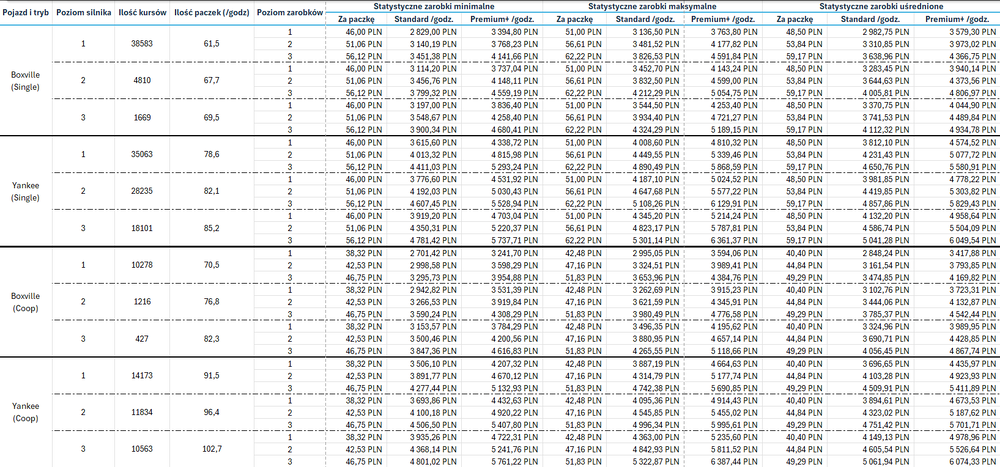Select the 'Poziom silnika' column header

82,13
